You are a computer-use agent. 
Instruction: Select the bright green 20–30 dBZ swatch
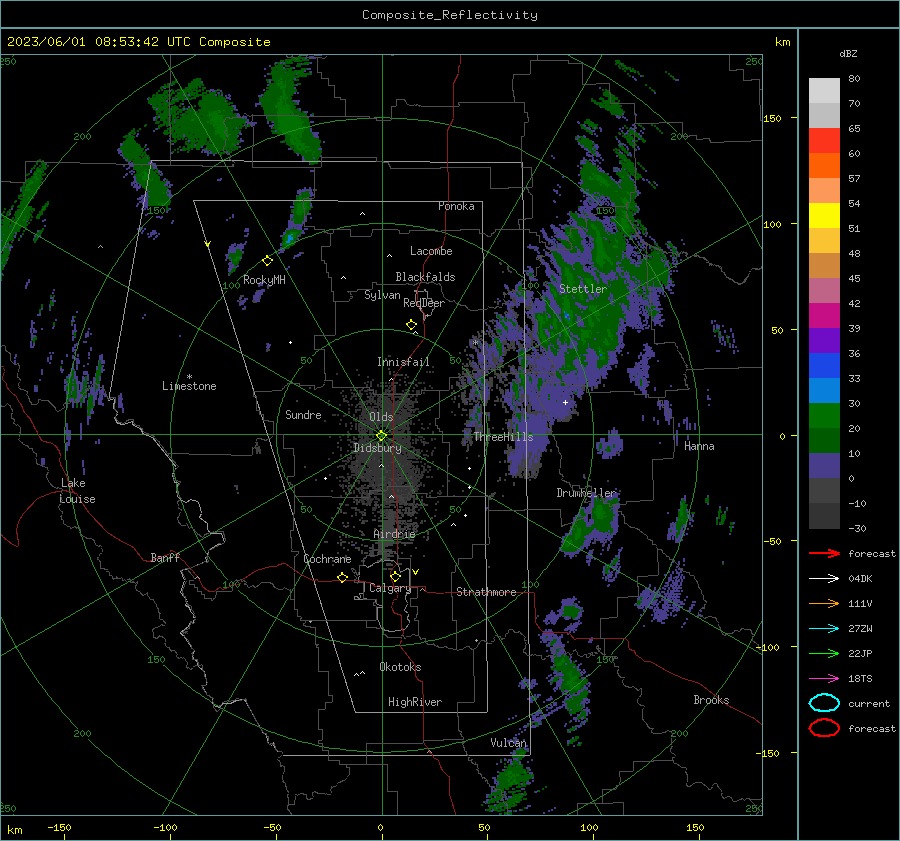point(824,416)
